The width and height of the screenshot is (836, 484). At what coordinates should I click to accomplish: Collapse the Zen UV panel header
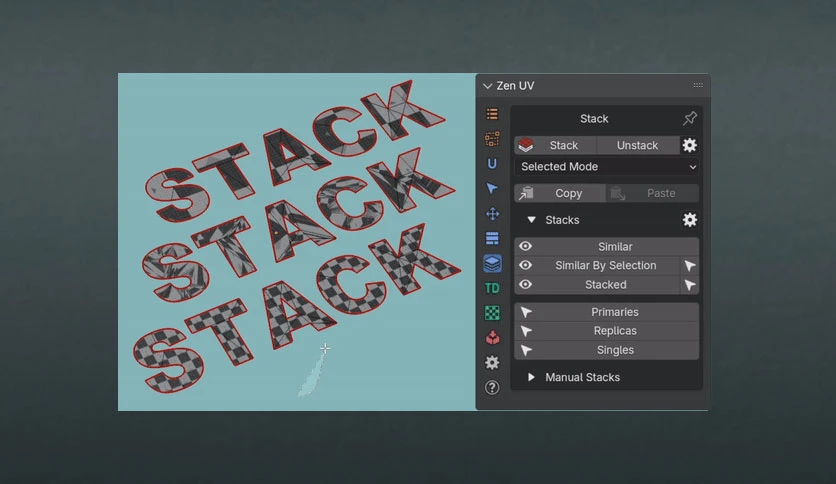[x=487, y=86]
